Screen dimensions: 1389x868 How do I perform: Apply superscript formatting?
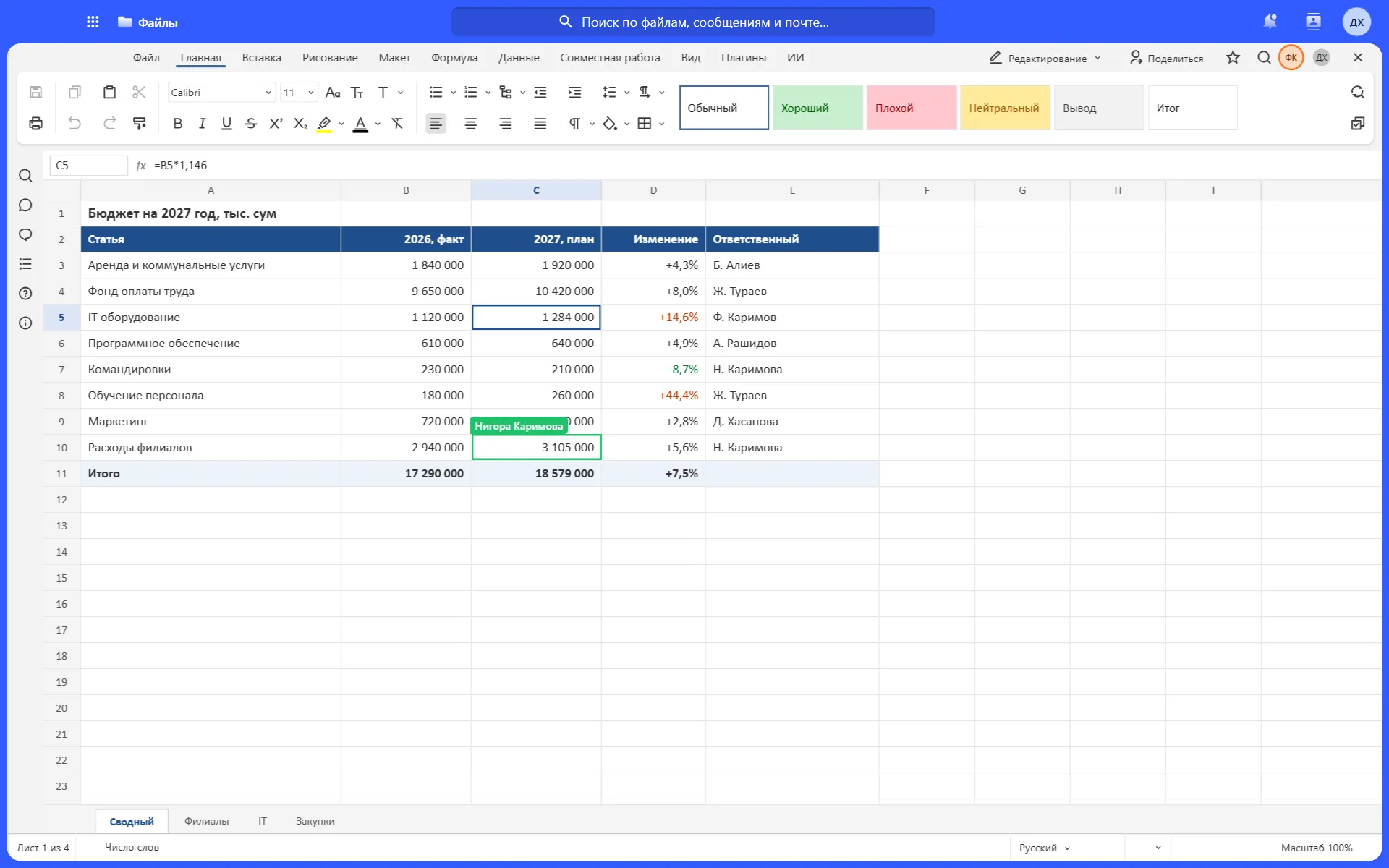[x=276, y=123]
